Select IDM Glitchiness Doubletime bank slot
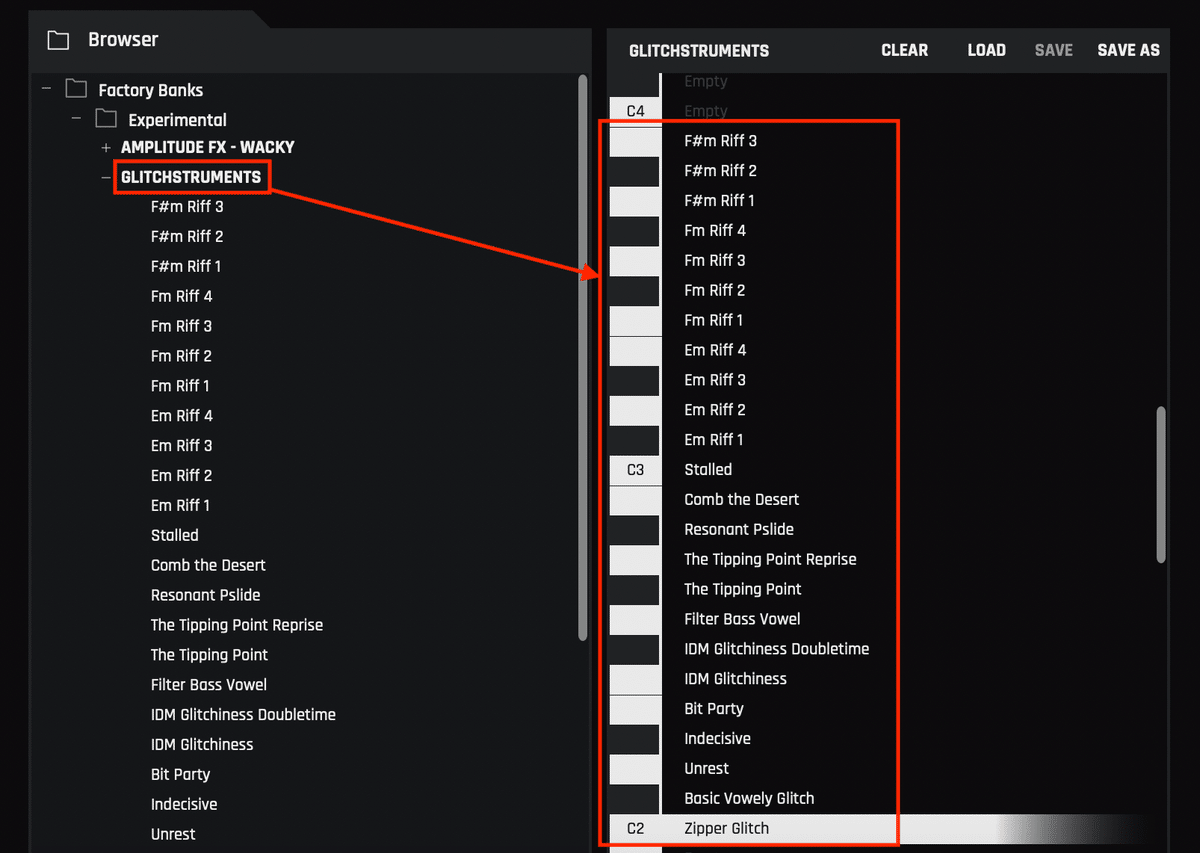 [777, 649]
